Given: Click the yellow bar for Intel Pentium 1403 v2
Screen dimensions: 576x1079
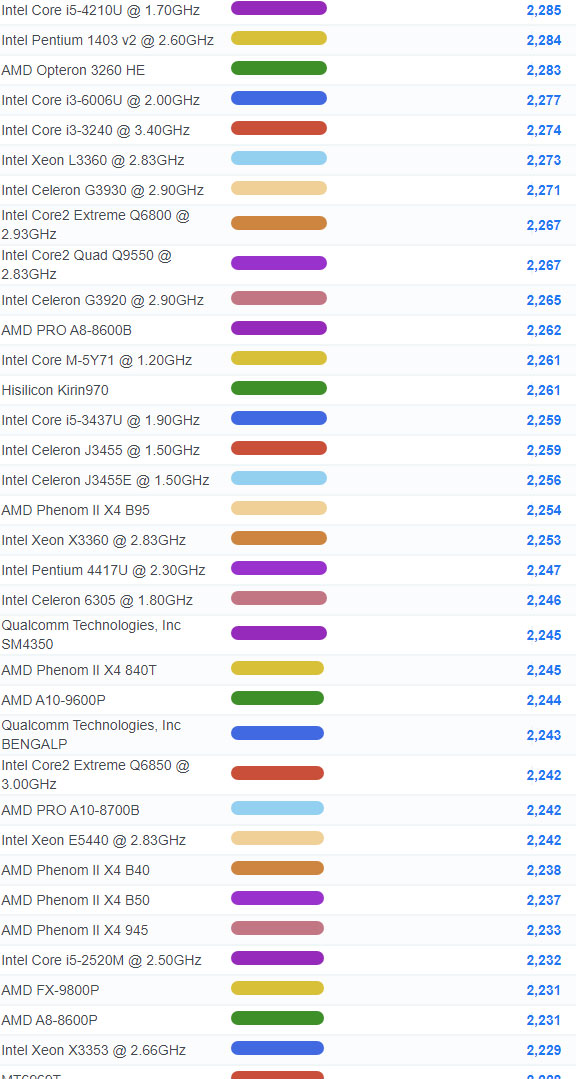Looking at the screenshot, I should [279, 38].
